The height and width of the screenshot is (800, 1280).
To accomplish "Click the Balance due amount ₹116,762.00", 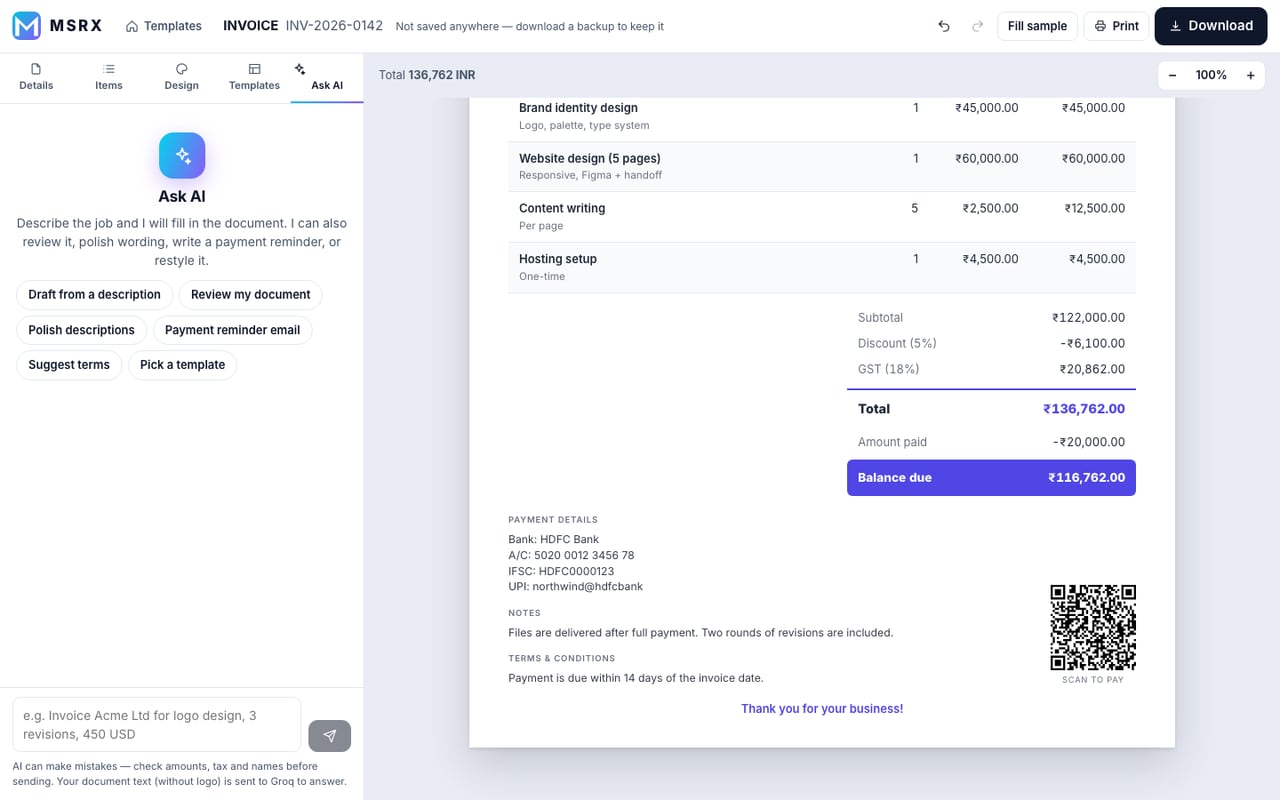I will tap(1086, 478).
